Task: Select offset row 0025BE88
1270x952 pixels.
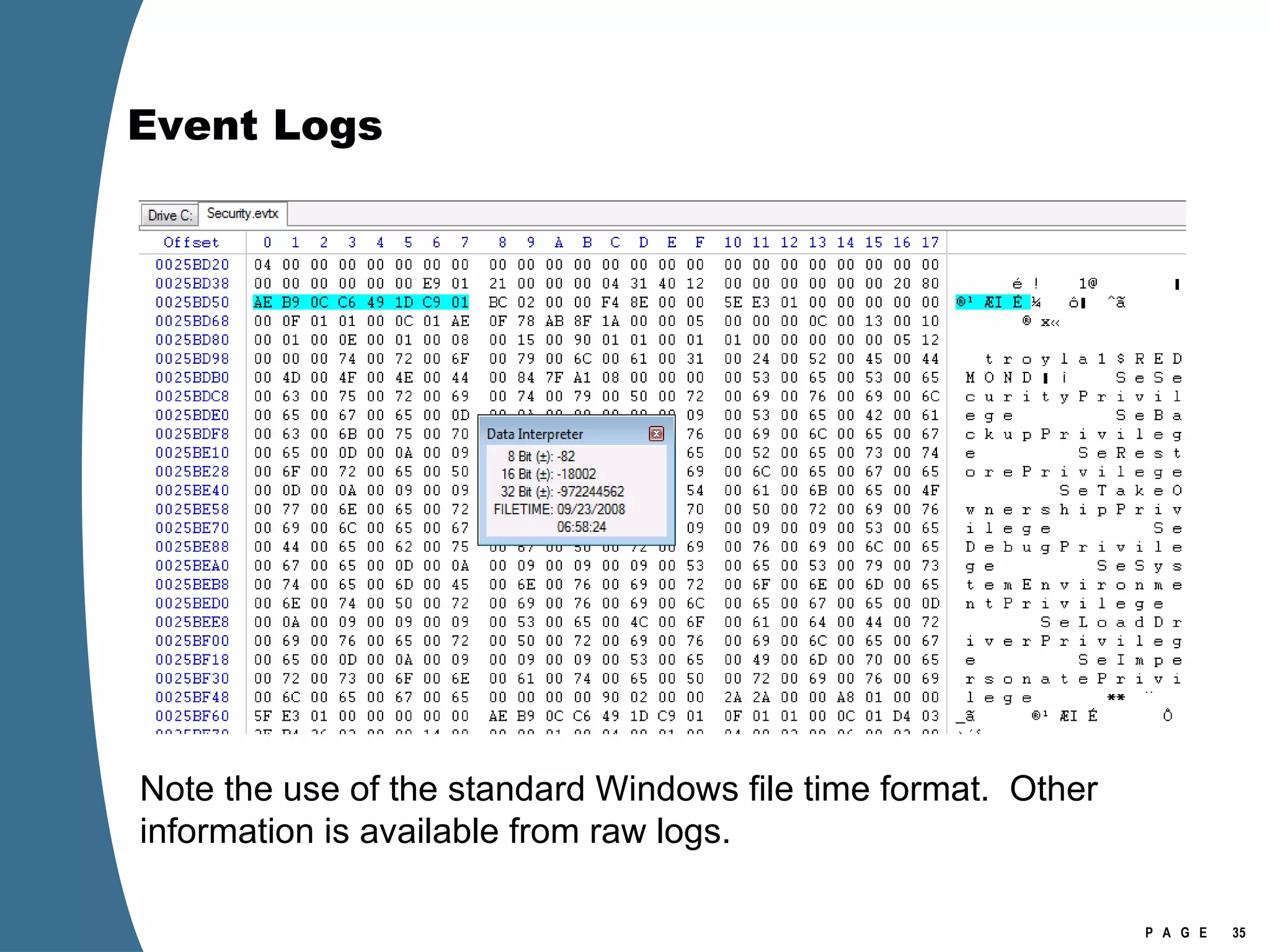Action: (192, 547)
